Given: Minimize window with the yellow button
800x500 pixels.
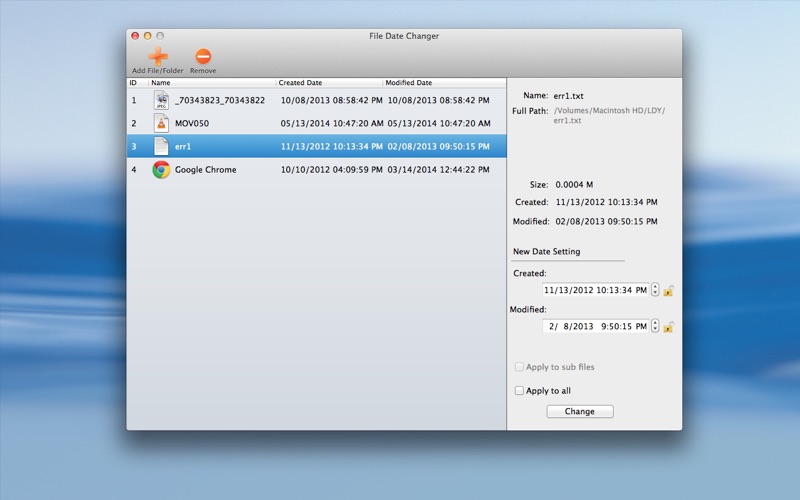Looking at the screenshot, I should [147, 36].
